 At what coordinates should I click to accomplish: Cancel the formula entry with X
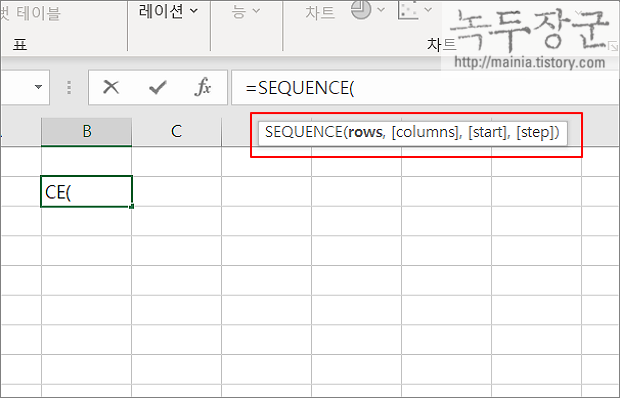[x=111, y=87]
